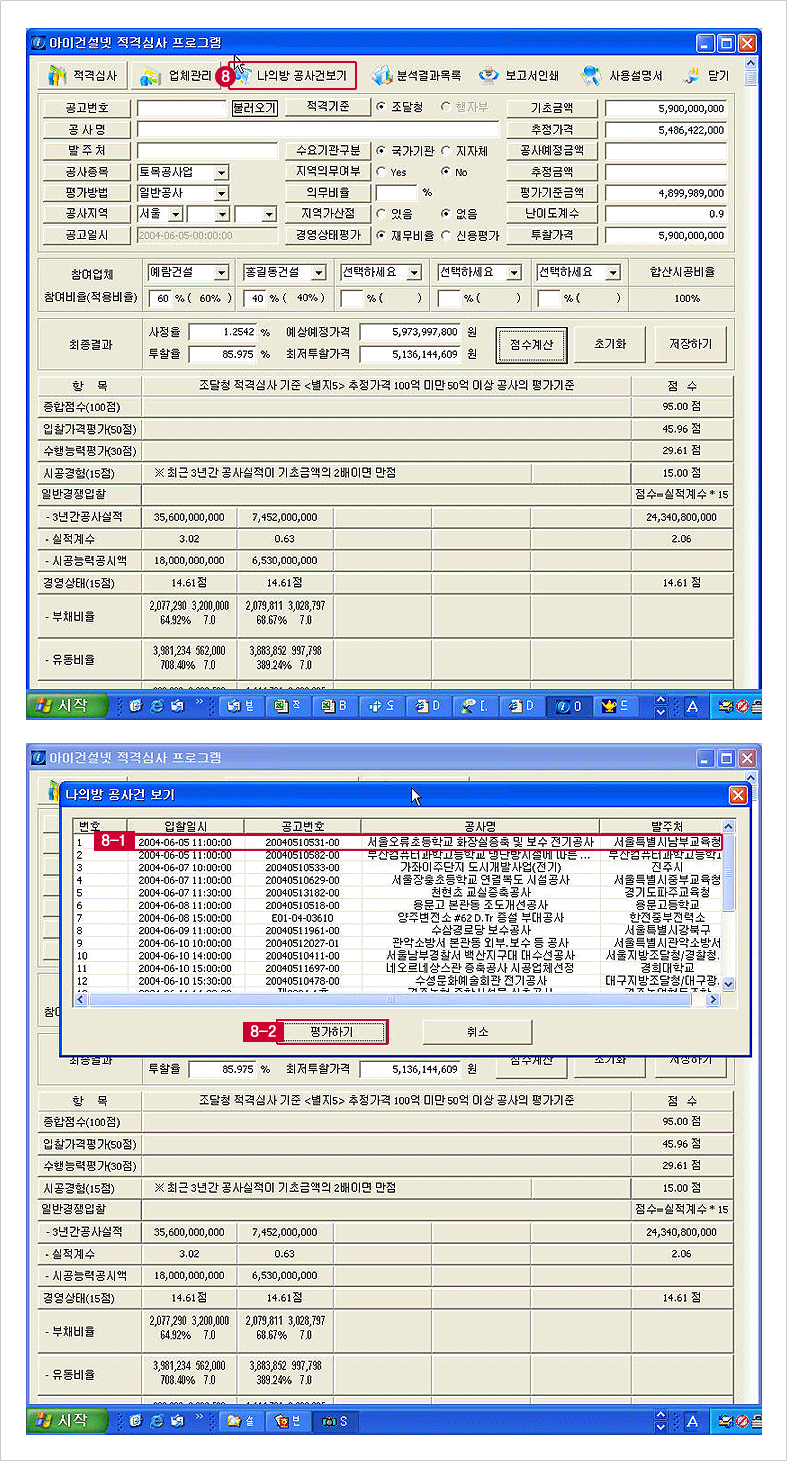Open 사용설명서 help toolbar item

[x=623, y=75]
